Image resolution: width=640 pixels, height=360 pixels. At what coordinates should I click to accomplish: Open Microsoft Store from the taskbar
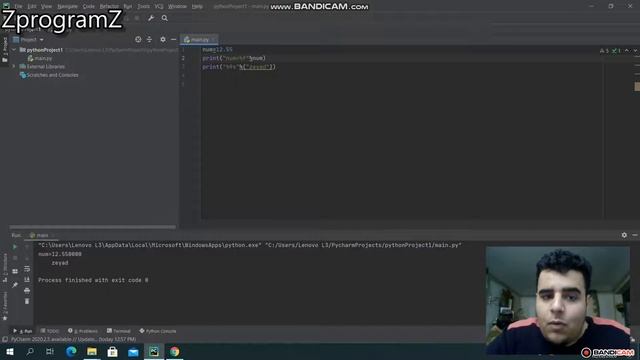[112, 351]
